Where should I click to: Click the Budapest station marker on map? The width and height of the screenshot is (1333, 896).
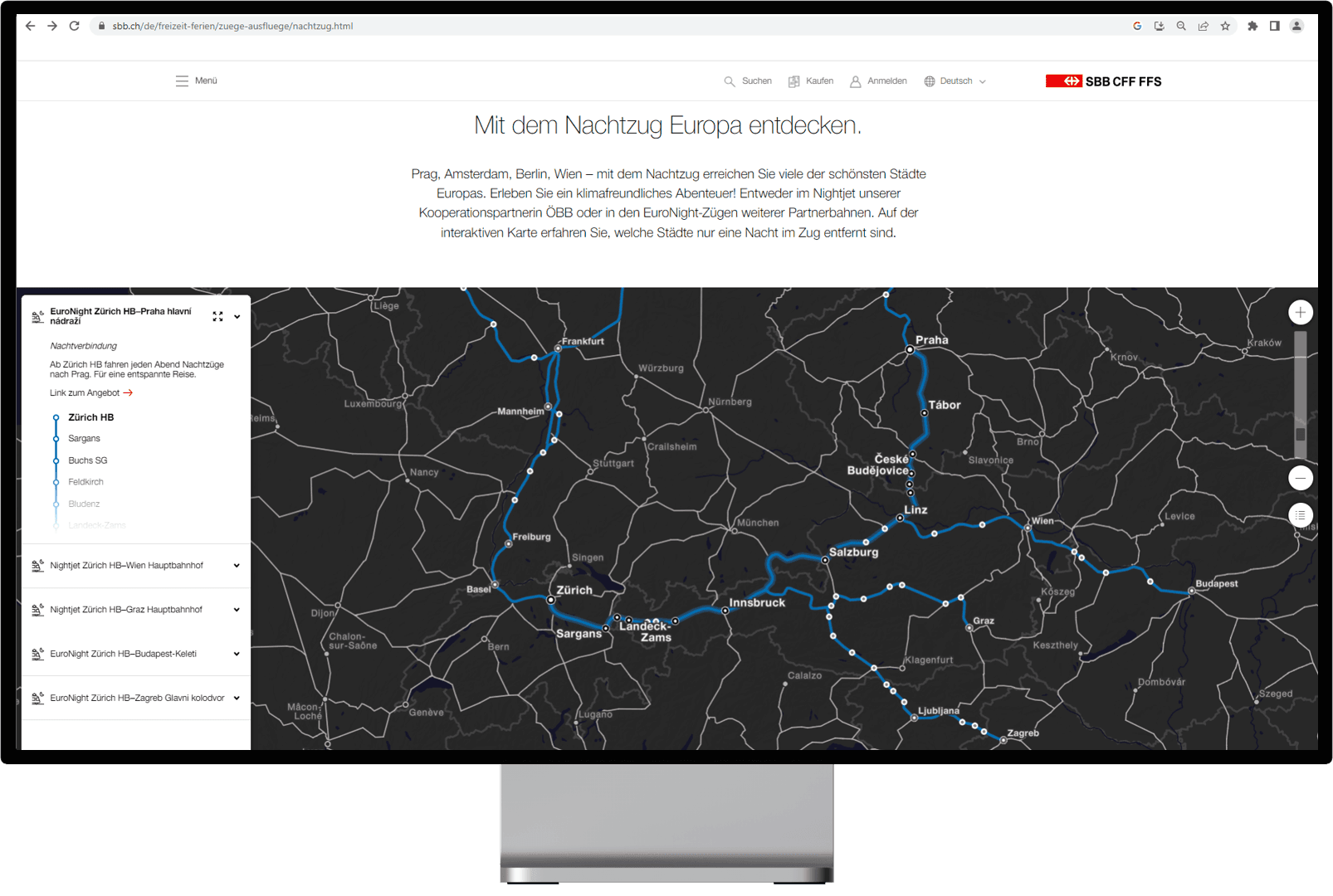click(x=1191, y=592)
